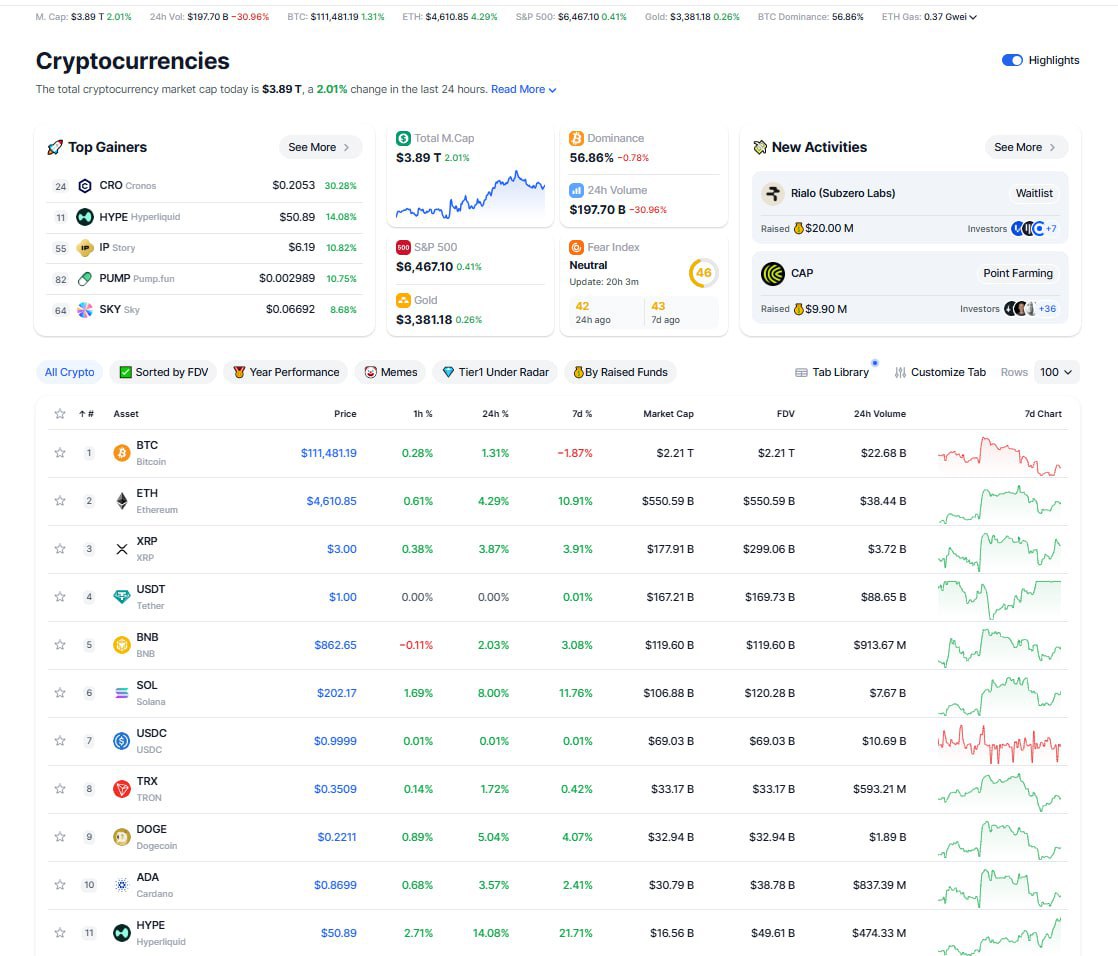The width and height of the screenshot is (1118, 956).
Task: Star USDT row as favorite
Action: click(x=60, y=597)
